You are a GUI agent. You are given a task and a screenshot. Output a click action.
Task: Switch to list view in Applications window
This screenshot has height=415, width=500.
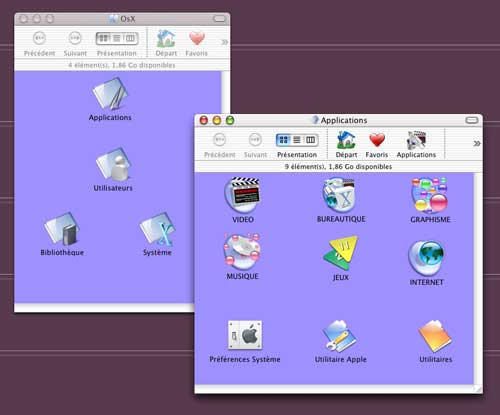pos(297,140)
